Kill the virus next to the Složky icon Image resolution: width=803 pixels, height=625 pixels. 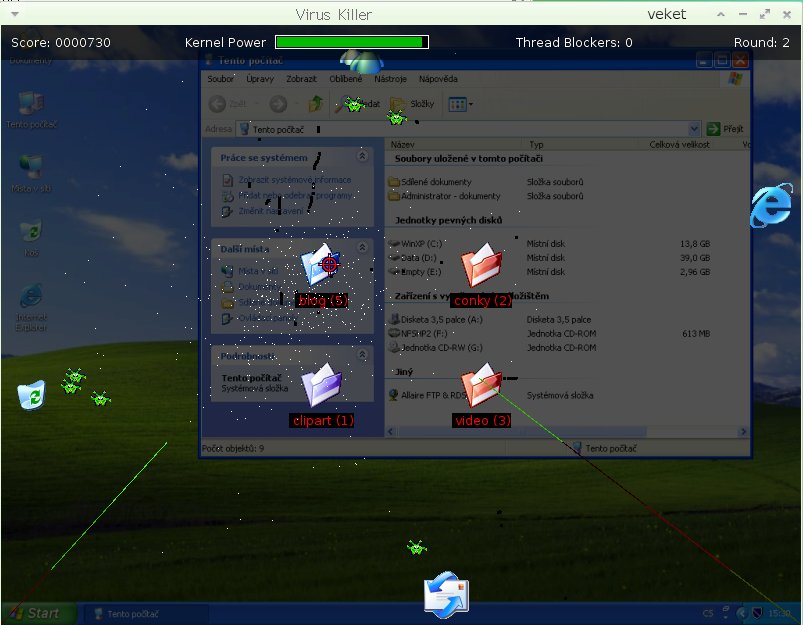coord(397,118)
